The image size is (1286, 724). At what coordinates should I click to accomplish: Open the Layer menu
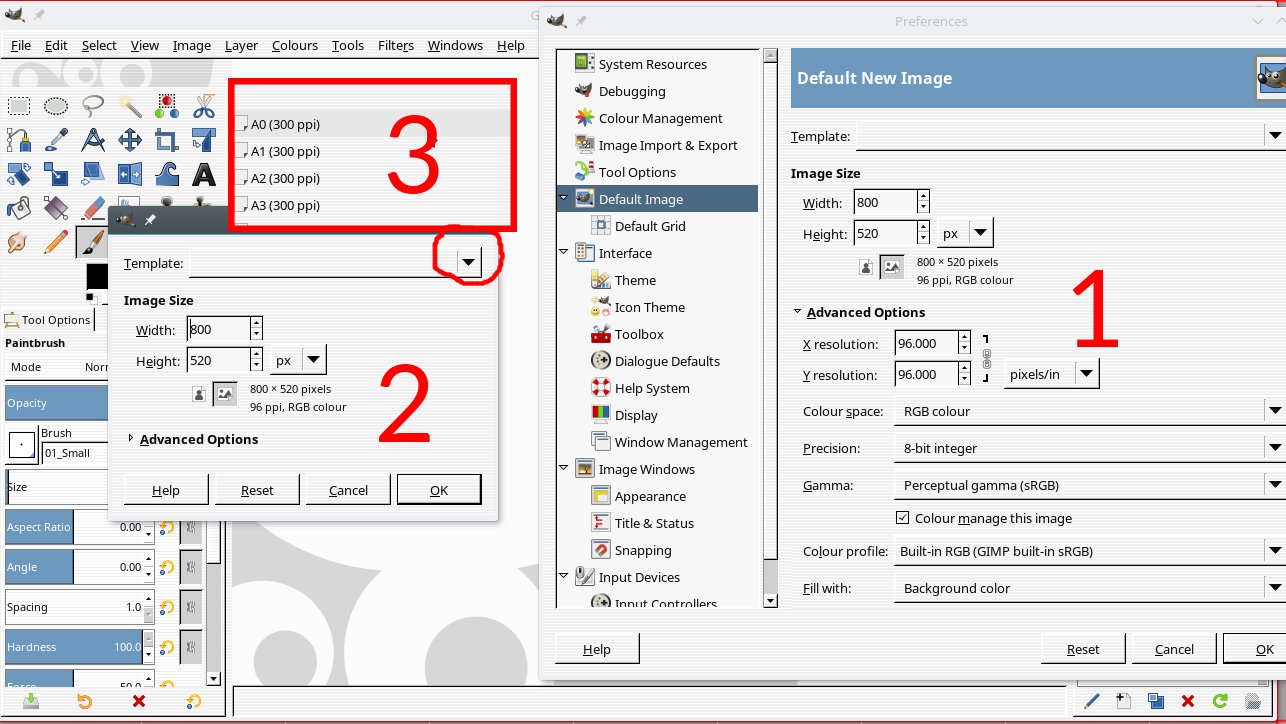pos(241,45)
